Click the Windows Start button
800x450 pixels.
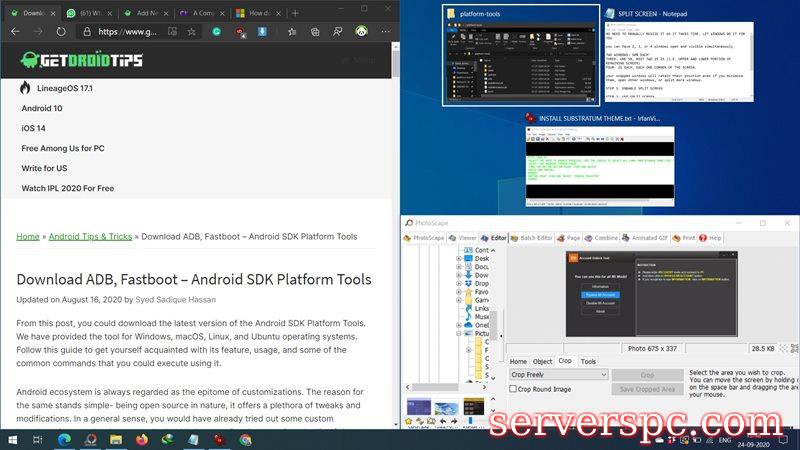[x=13, y=440]
